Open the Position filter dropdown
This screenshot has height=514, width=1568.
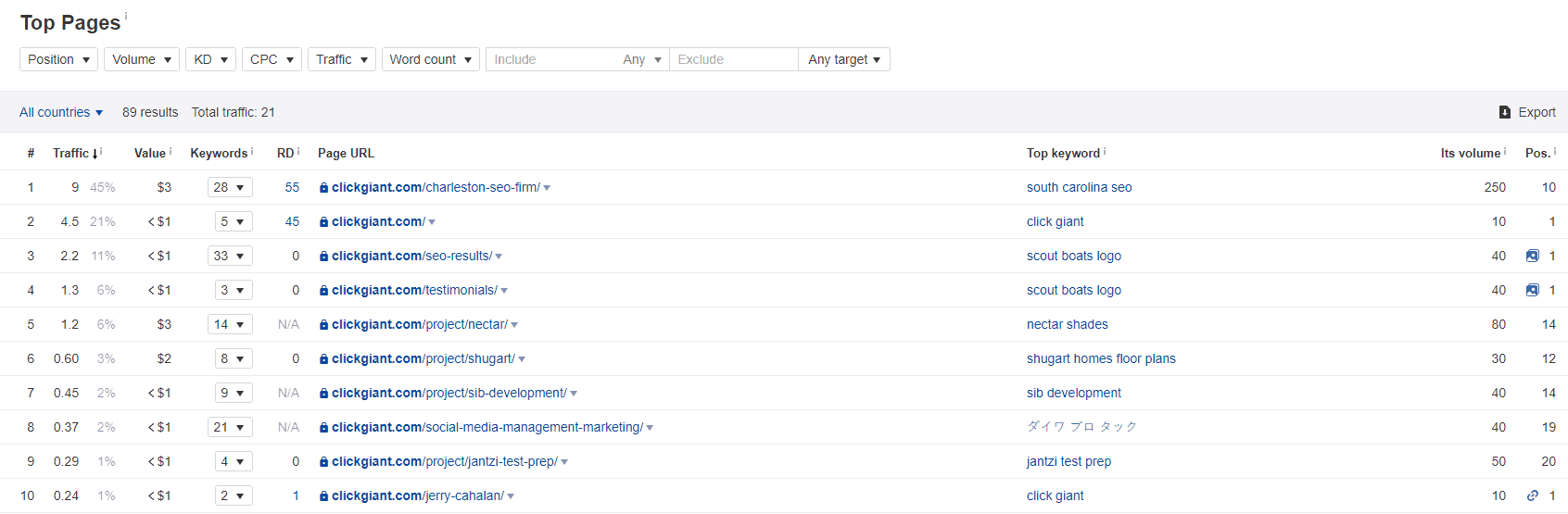point(58,59)
